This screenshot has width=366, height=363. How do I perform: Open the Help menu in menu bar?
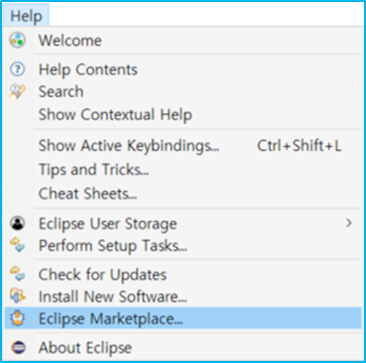click(26, 16)
